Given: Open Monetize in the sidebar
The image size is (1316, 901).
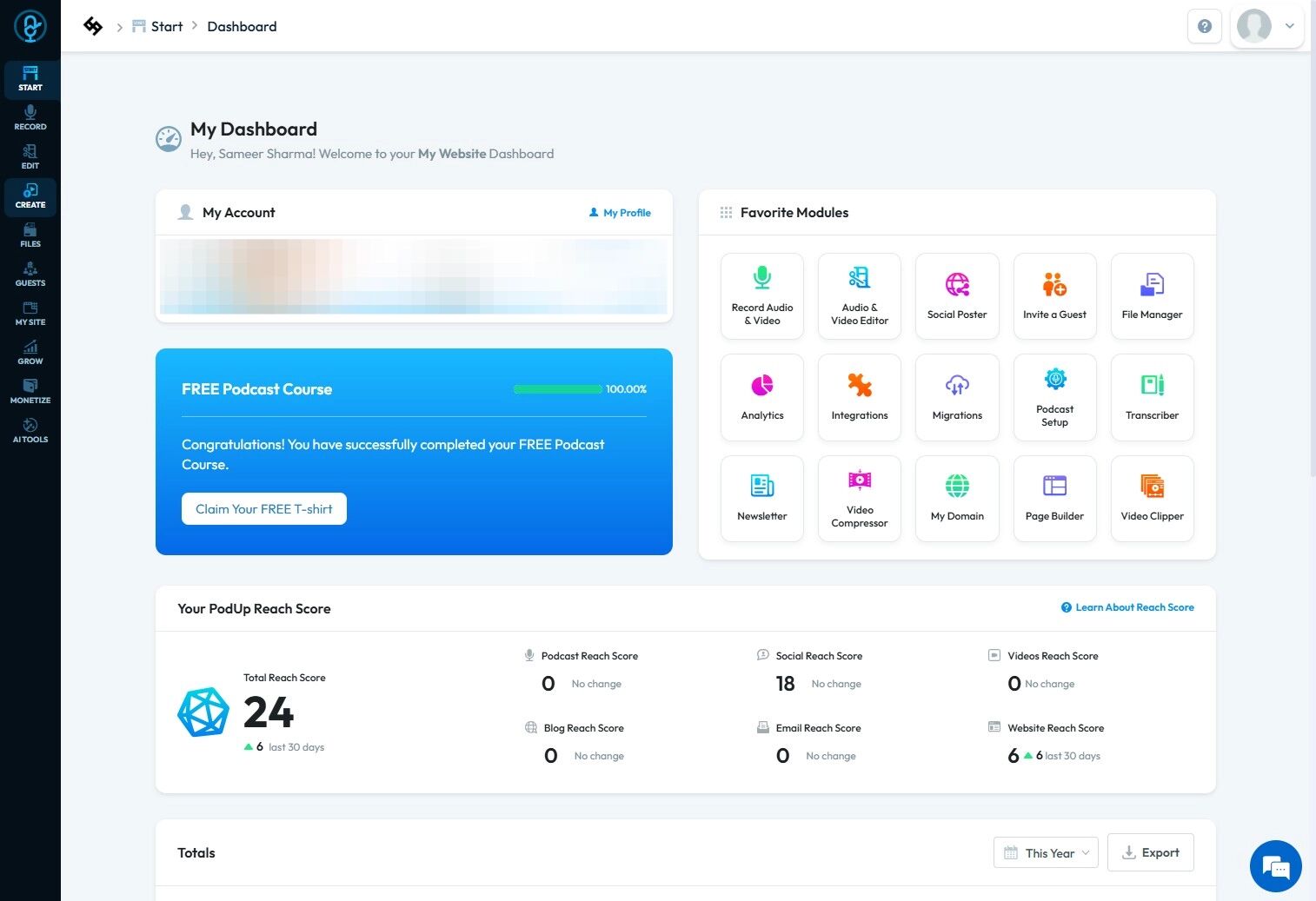Looking at the screenshot, I should (30, 391).
